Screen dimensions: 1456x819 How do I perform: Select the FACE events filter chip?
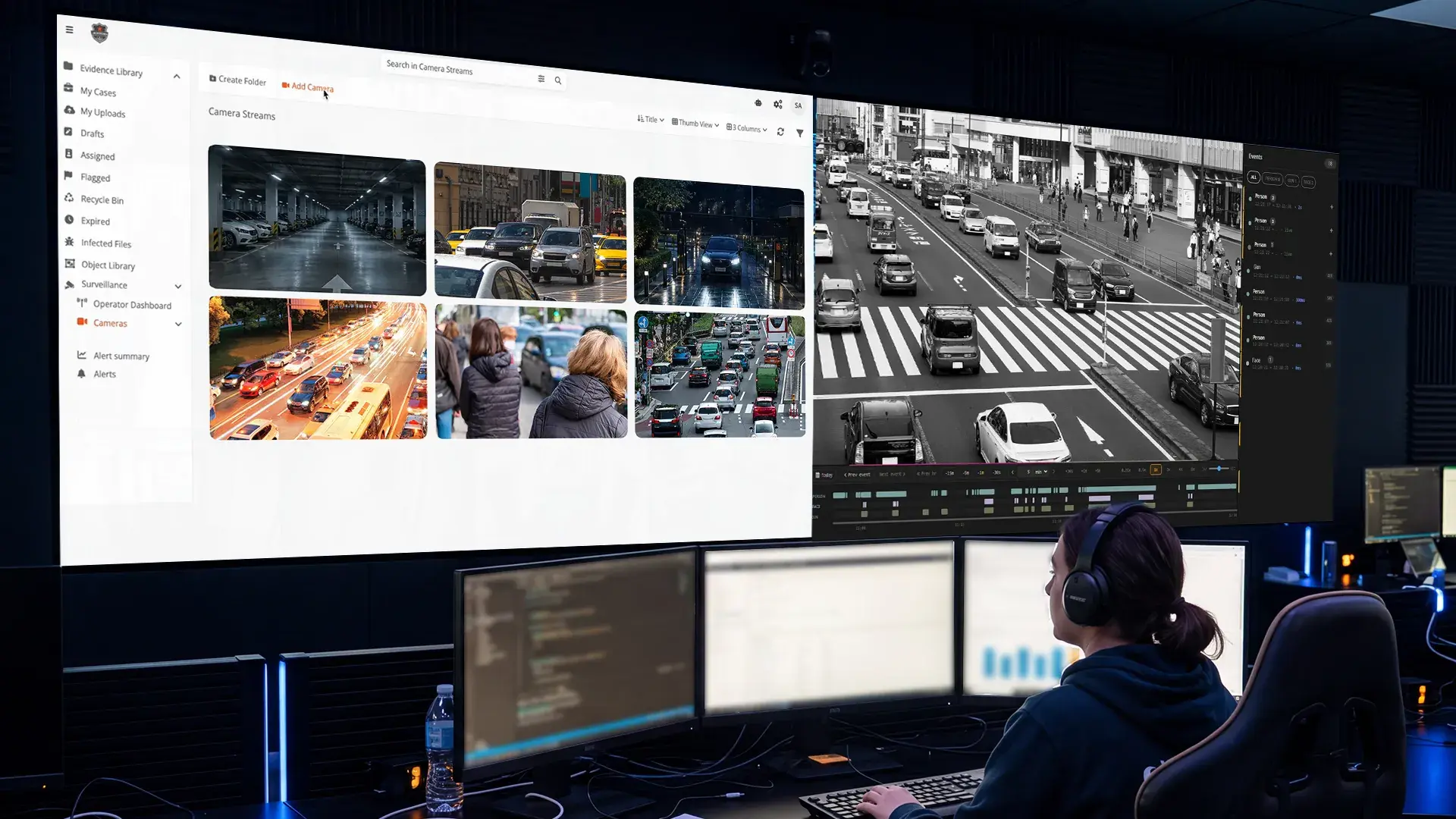1308,182
